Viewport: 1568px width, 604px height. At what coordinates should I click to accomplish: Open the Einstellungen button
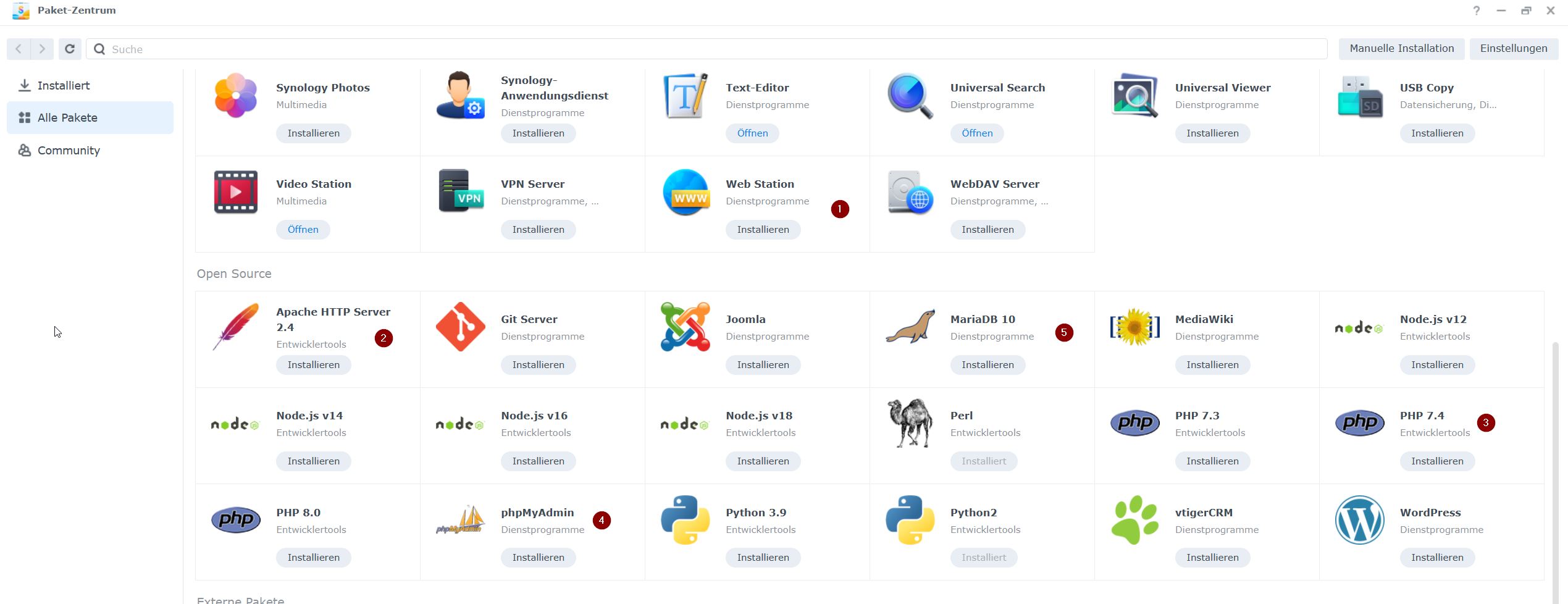tap(1514, 49)
